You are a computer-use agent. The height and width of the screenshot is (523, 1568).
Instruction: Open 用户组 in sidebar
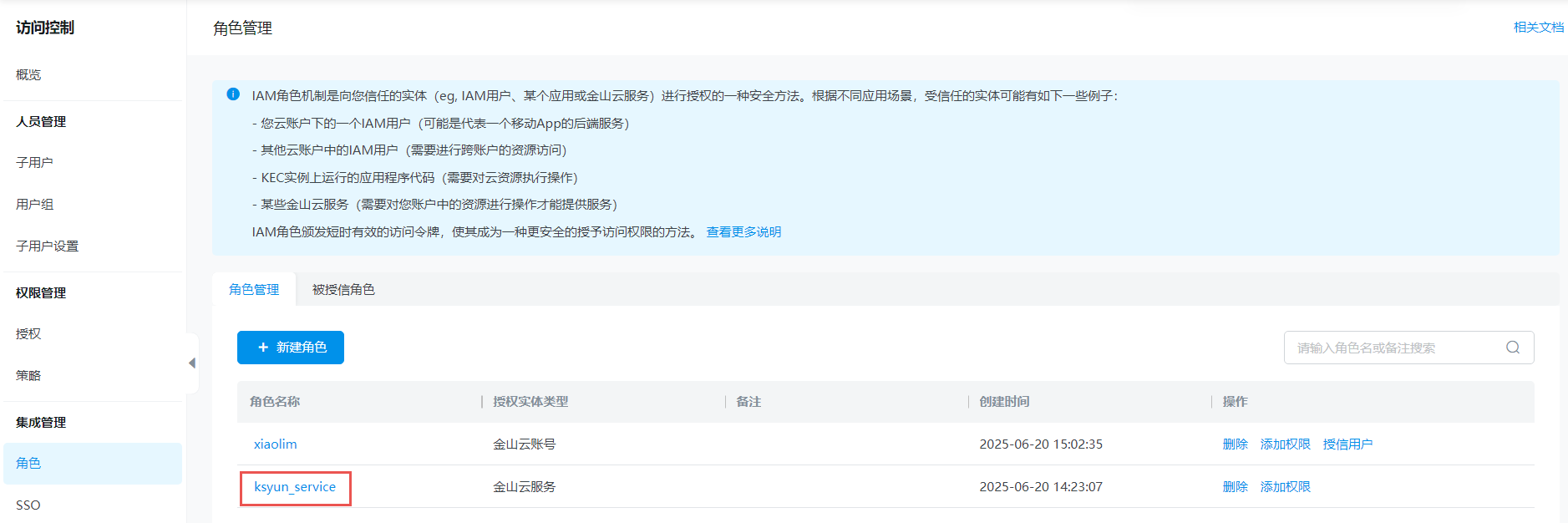pos(34,205)
